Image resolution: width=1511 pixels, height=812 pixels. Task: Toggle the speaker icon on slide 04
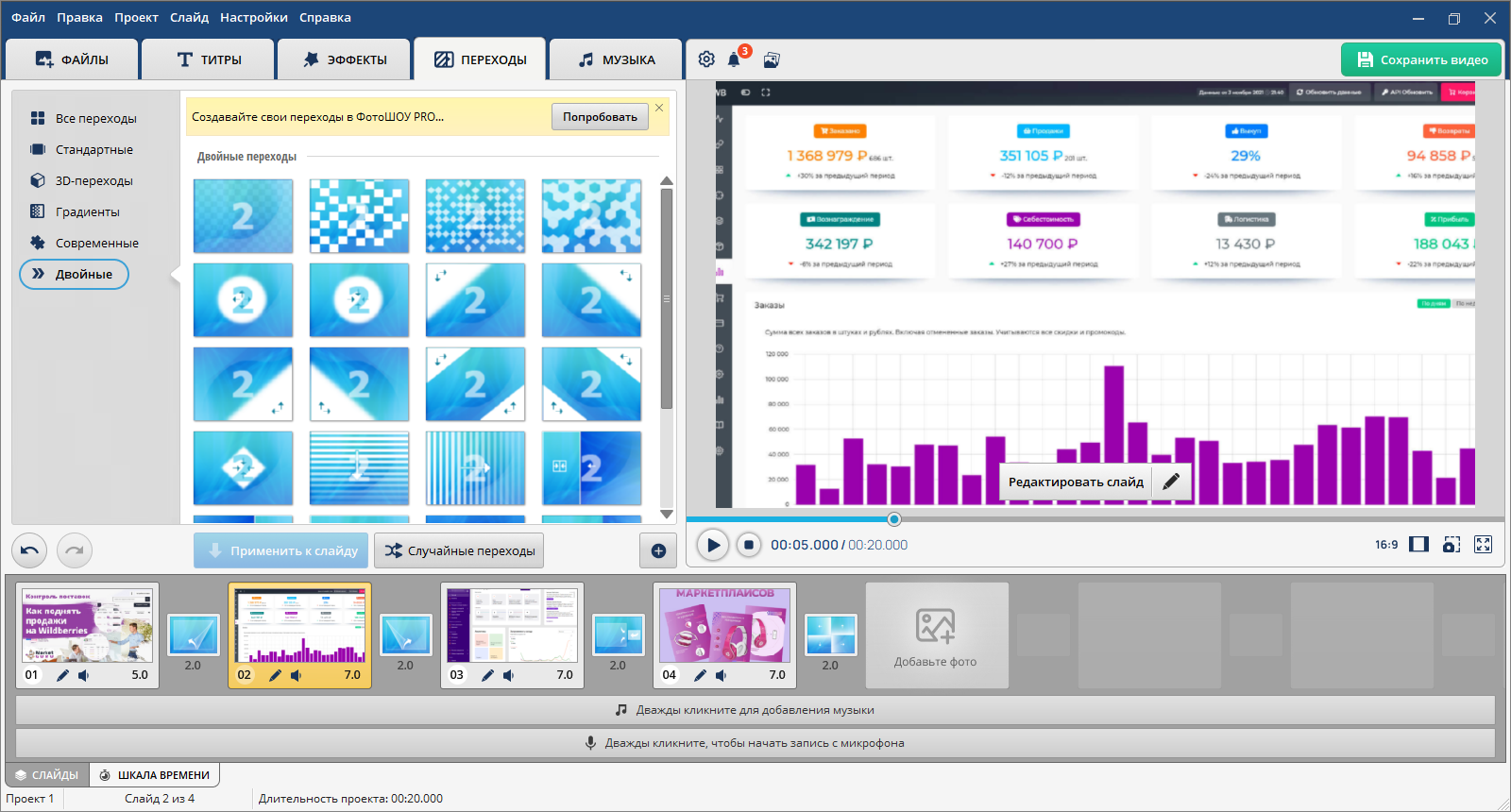click(722, 675)
